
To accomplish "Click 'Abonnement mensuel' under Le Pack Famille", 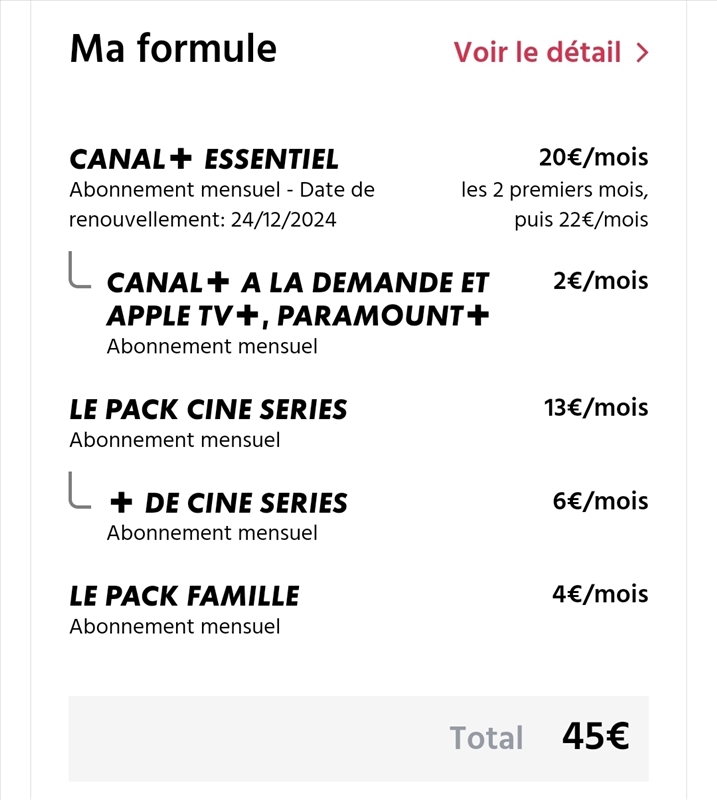I will click(175, 627).
